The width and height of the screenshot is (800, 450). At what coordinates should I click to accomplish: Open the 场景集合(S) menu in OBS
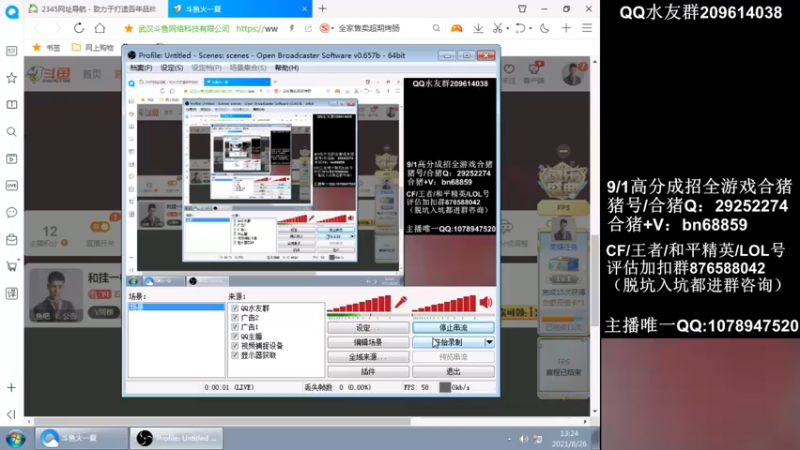248,67
